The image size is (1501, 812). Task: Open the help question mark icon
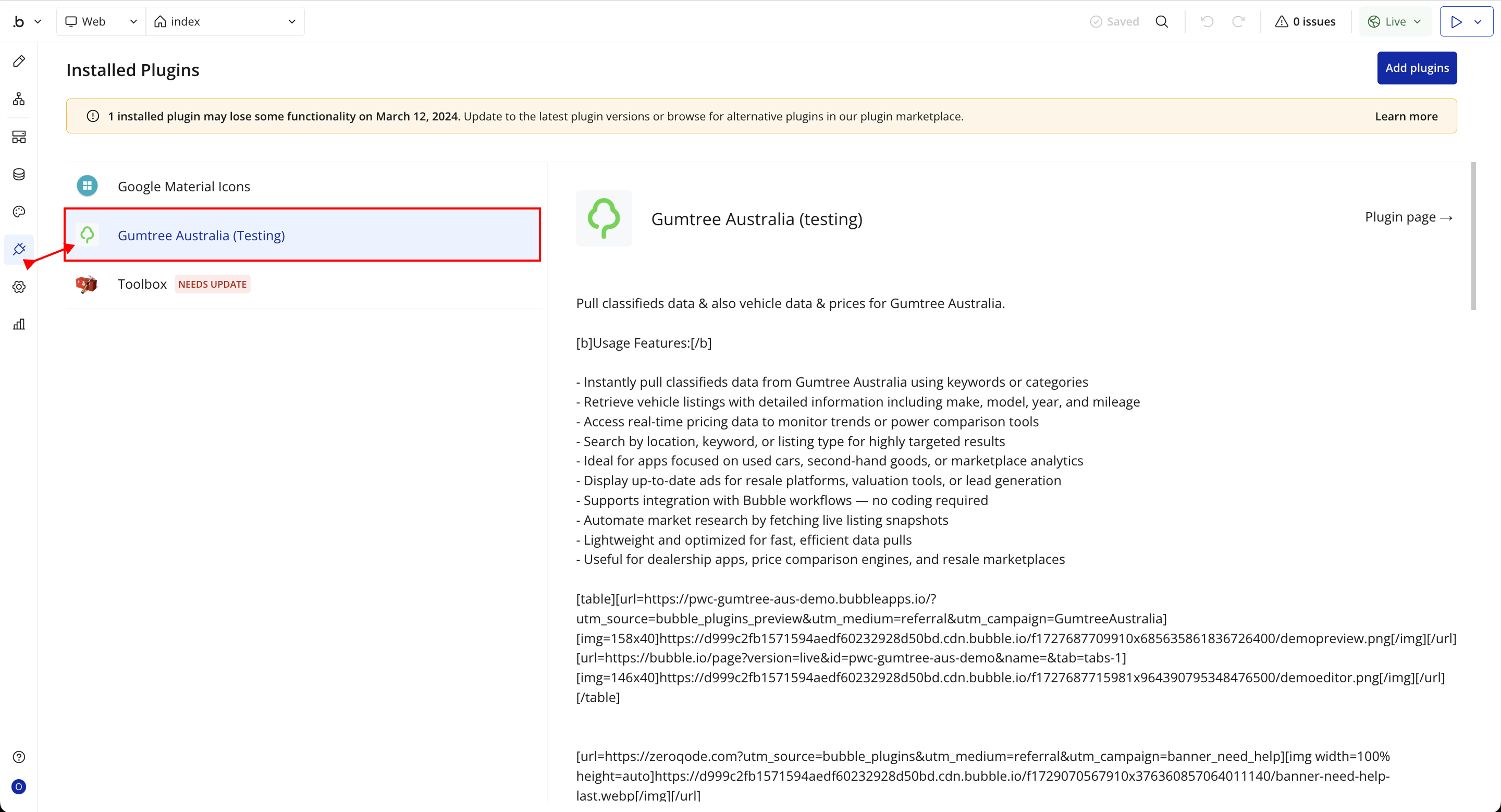[x=19, y=757]
